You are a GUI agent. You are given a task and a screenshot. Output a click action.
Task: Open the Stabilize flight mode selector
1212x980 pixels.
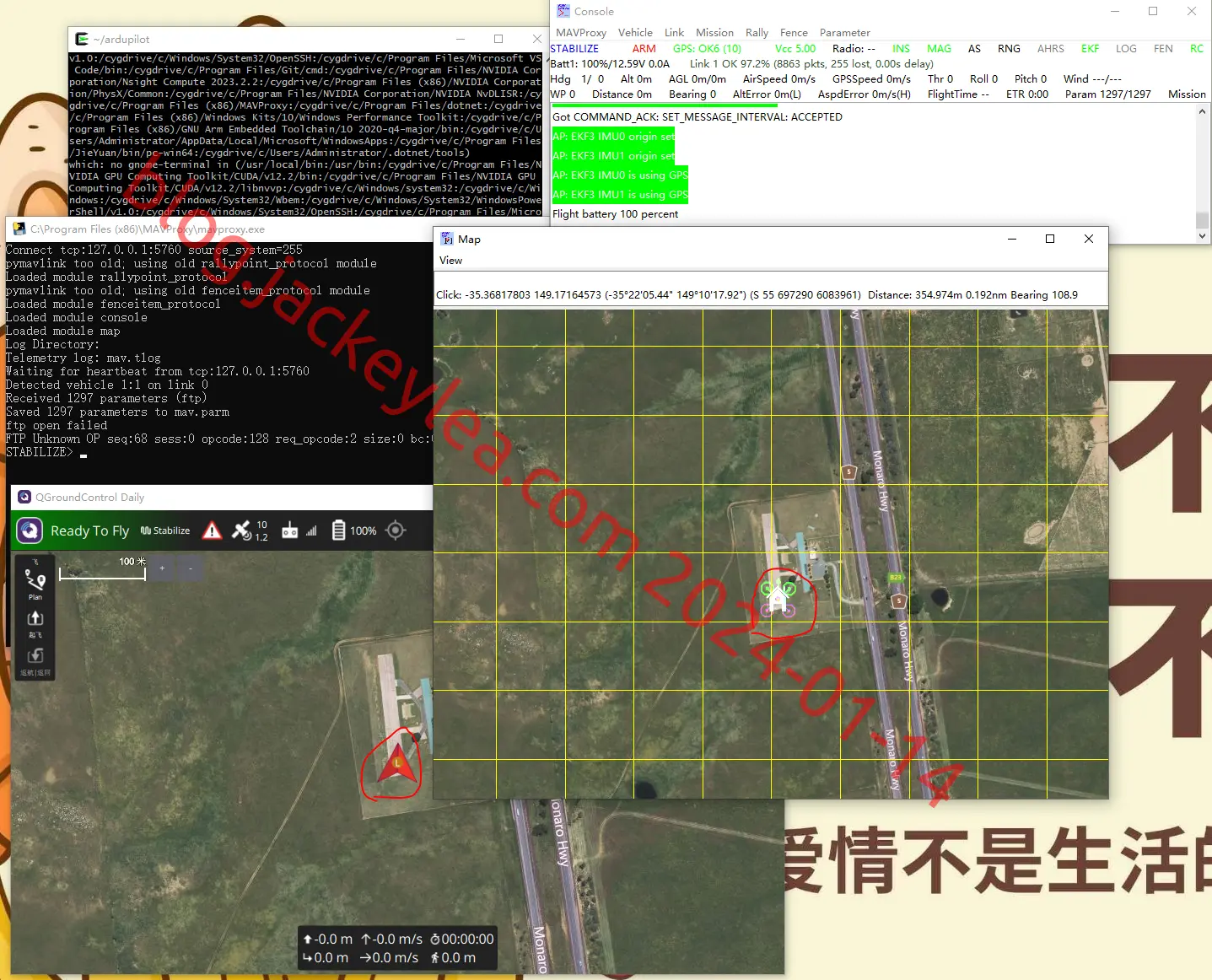click(165, 530)
